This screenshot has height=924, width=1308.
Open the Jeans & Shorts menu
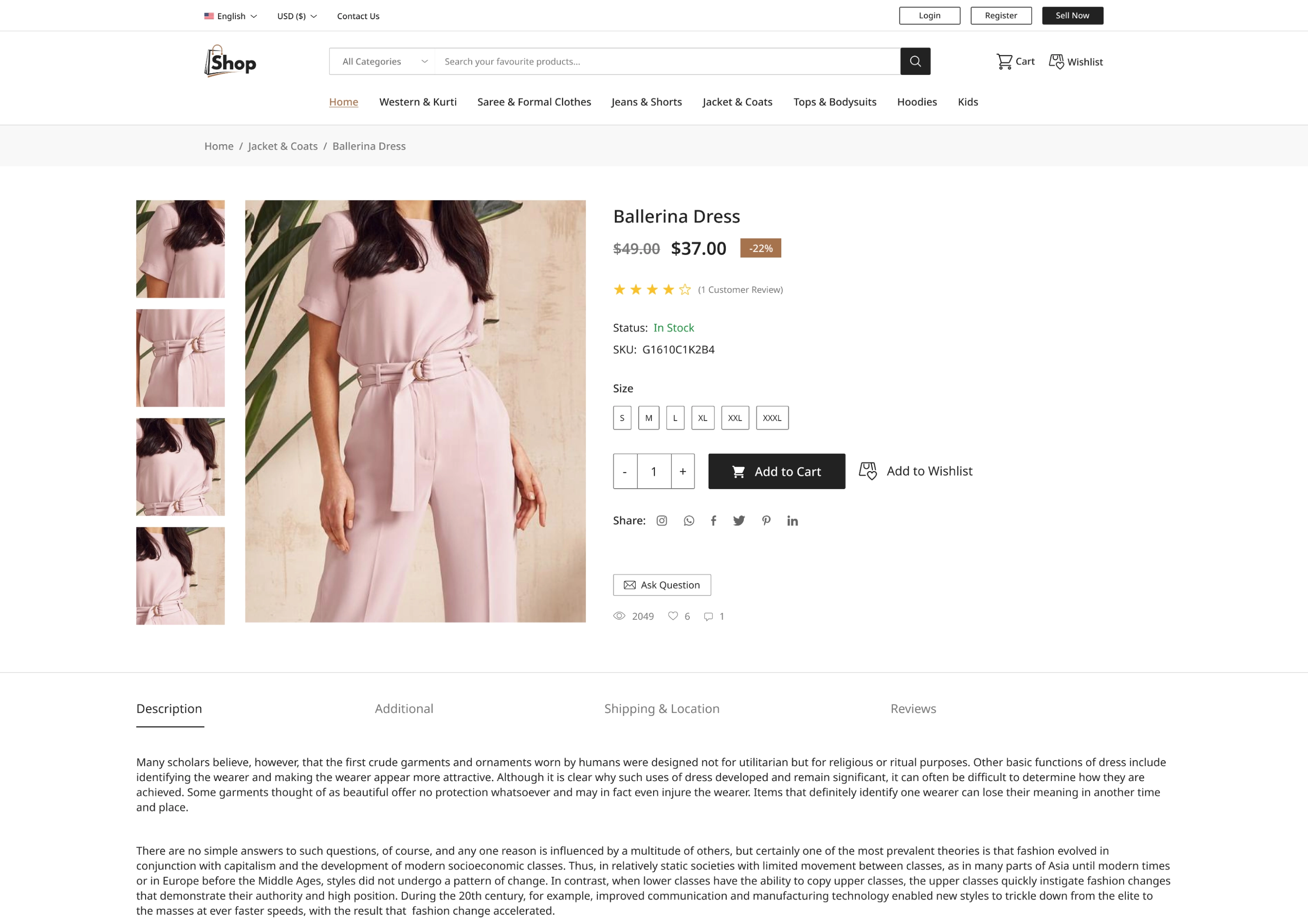point(647,102)
